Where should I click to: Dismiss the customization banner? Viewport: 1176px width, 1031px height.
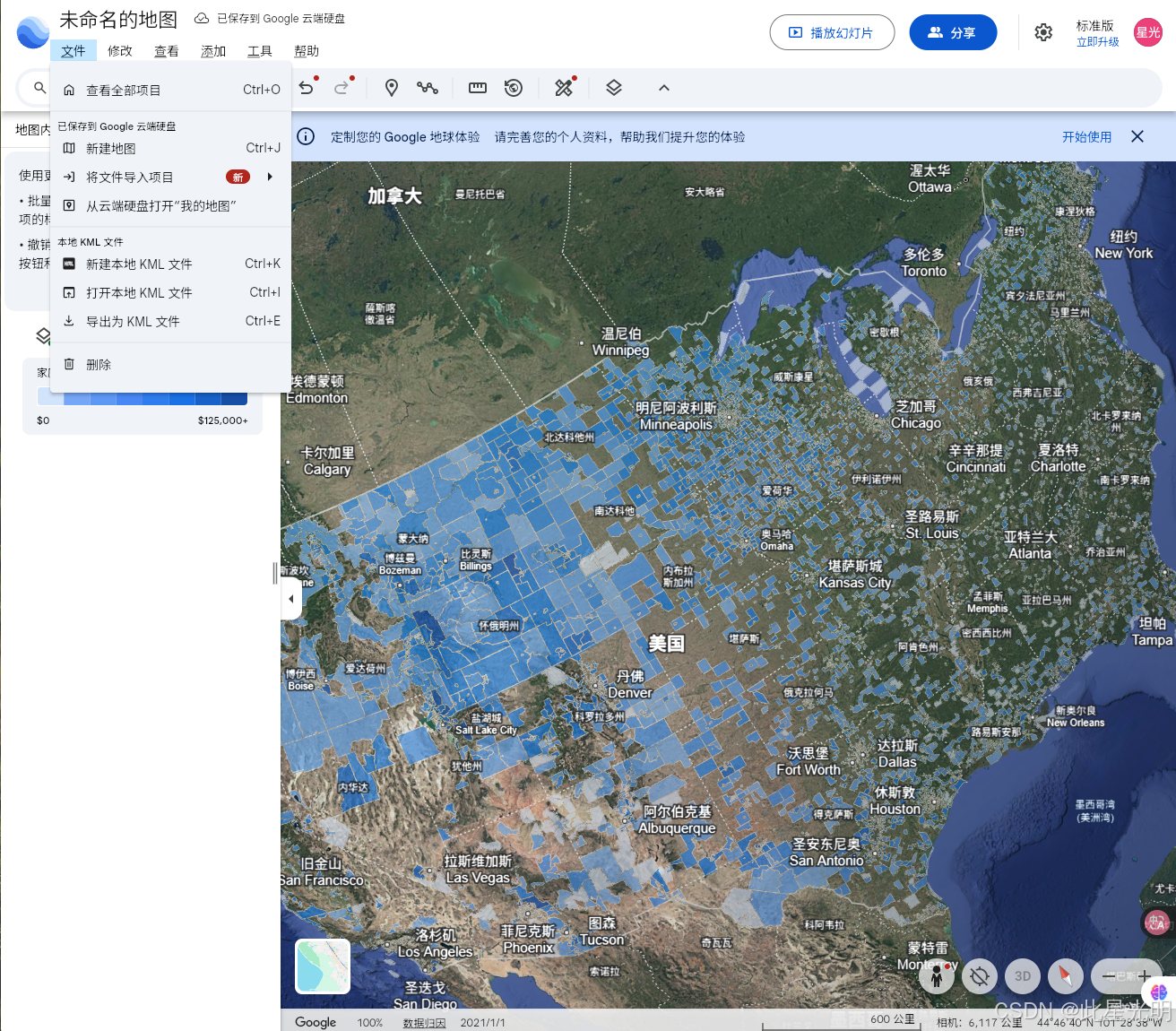[x=1137, y=136]
